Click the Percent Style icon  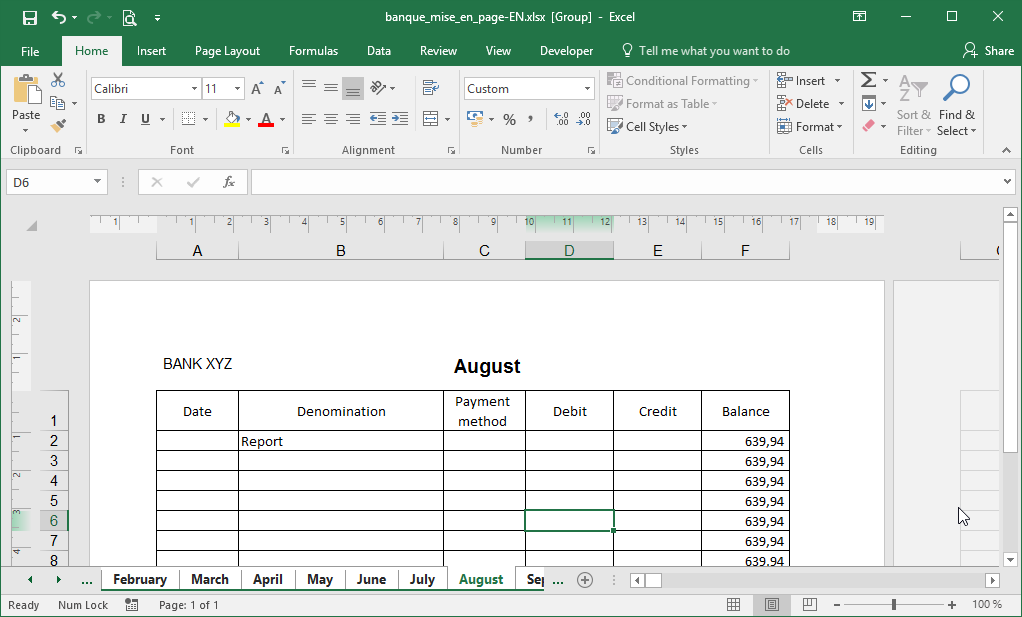[x=509, y=119]
